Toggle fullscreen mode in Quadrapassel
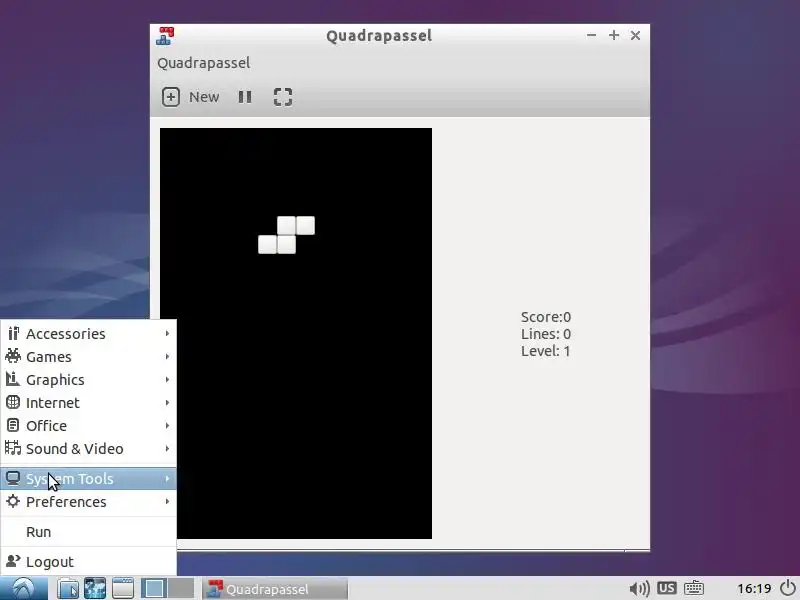 [283, 97]
